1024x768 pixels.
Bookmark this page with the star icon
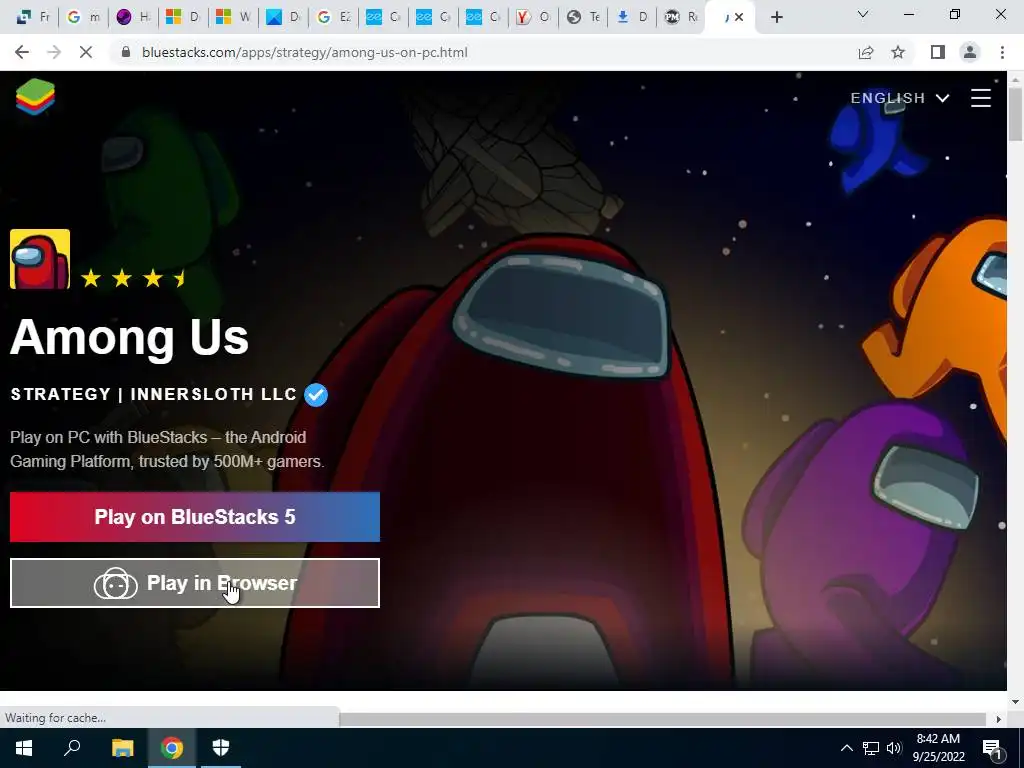coord(898,52)
